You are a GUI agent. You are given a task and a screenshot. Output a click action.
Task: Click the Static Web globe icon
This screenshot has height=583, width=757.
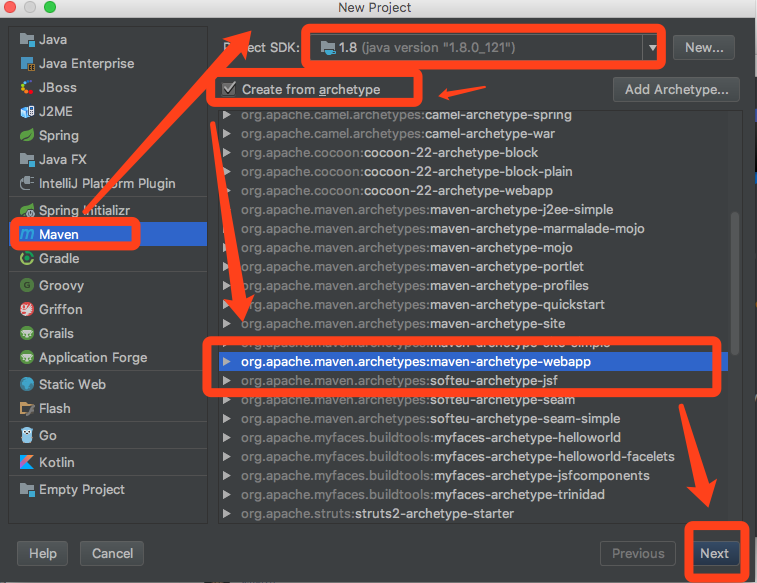coord(27,385)
